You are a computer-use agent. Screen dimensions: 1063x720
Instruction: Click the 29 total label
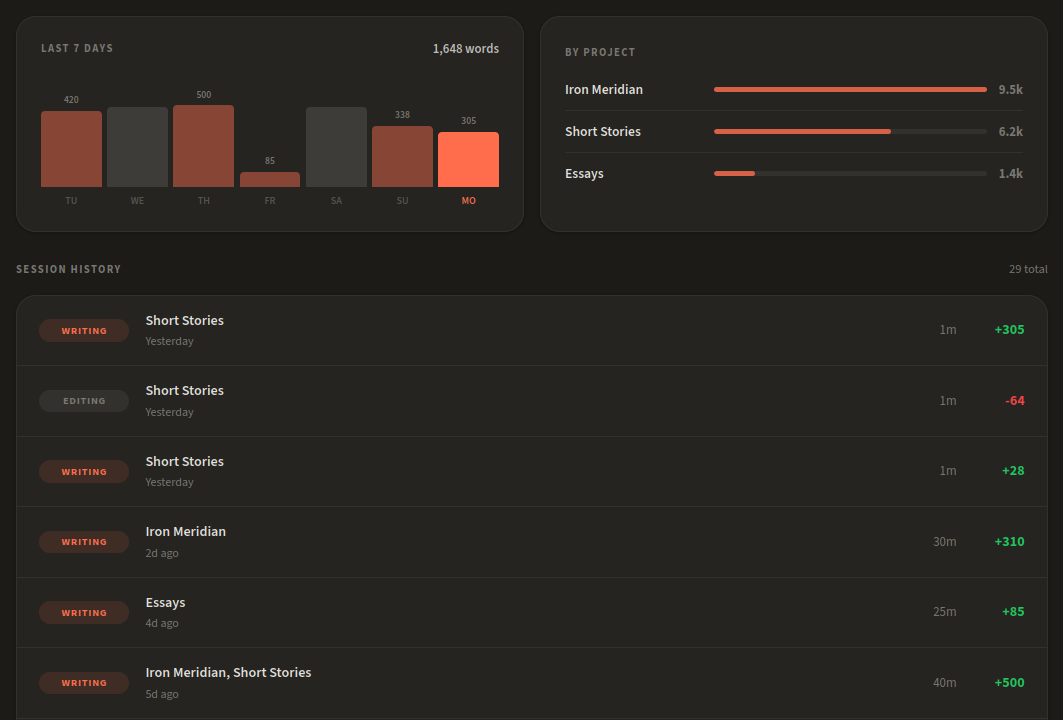[x=1028, y=269]
